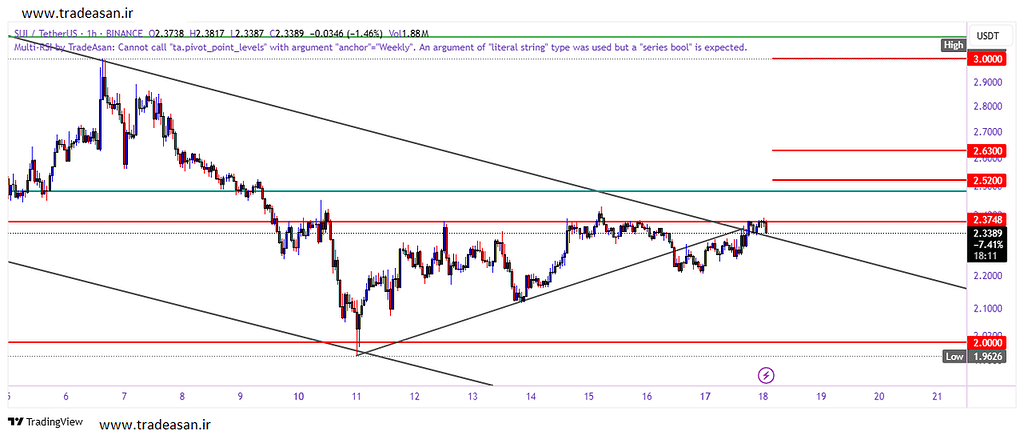Click the High price marker label

click(953, 45)
